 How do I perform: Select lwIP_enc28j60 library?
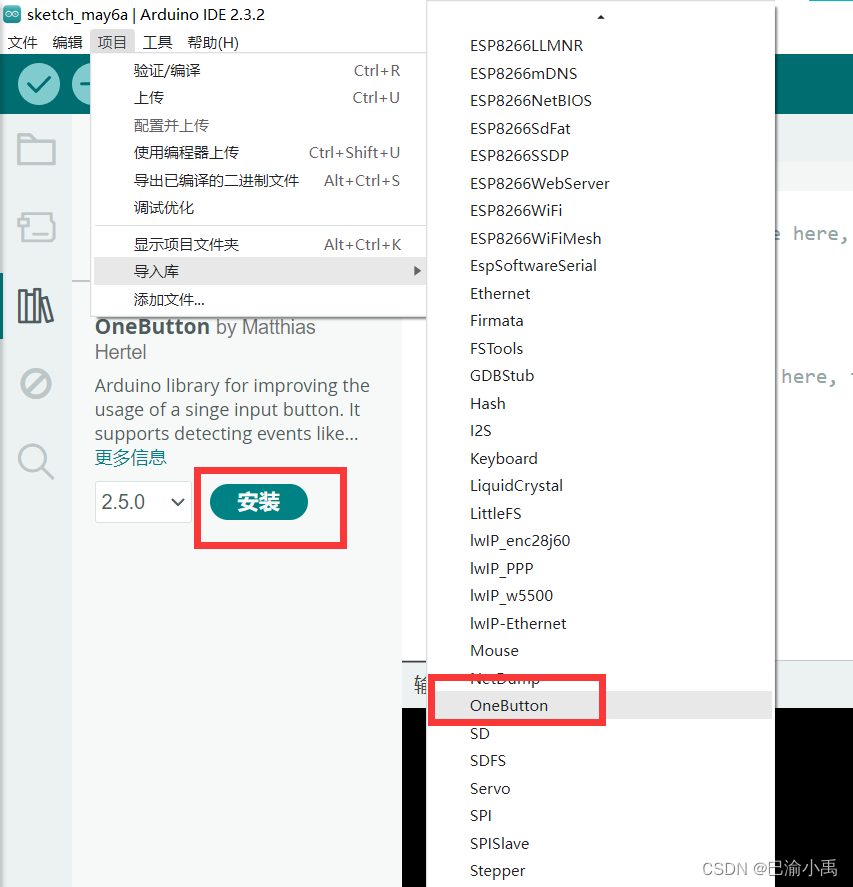tap(601, 541)
